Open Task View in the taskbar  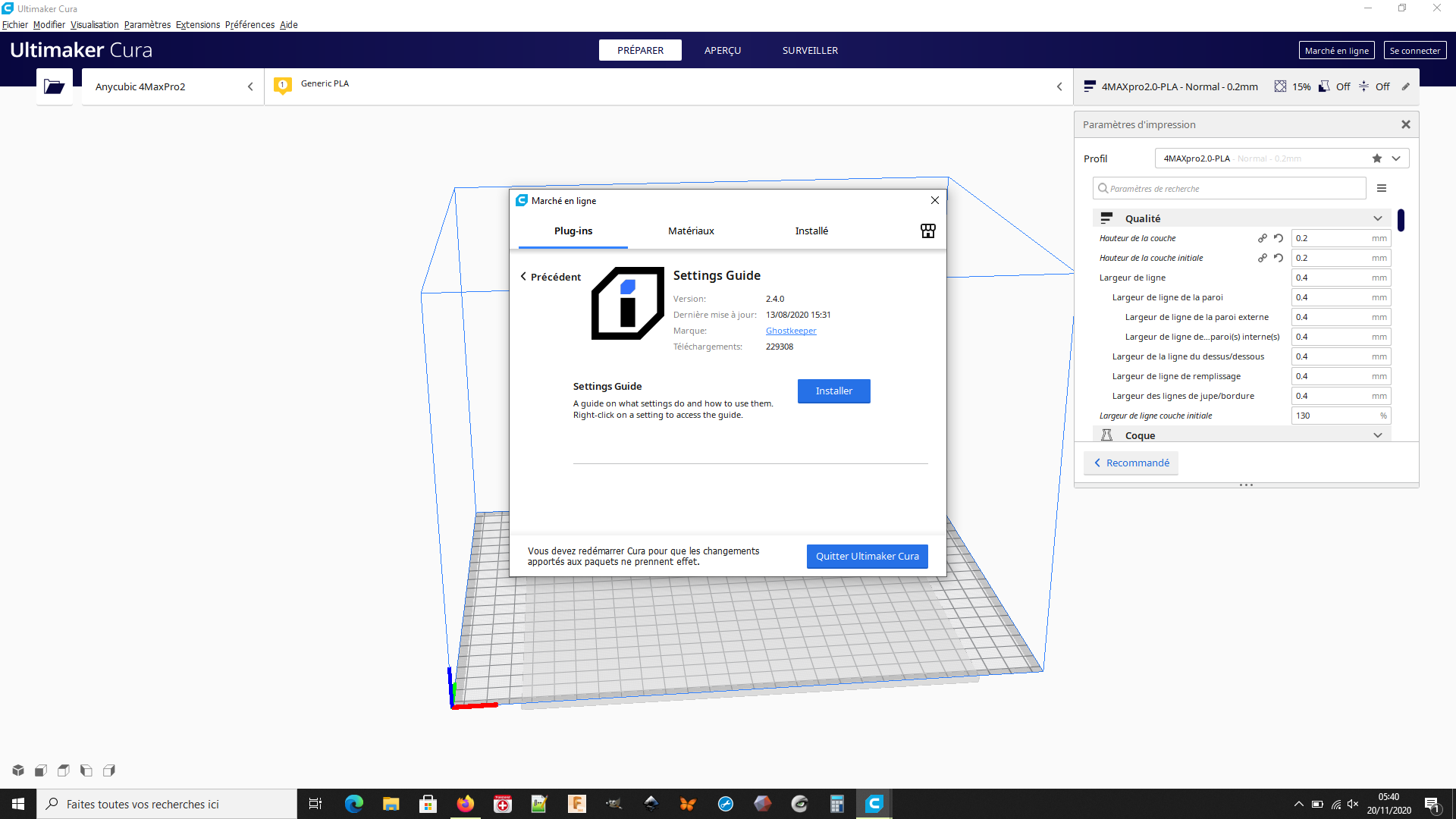[315, 804]
